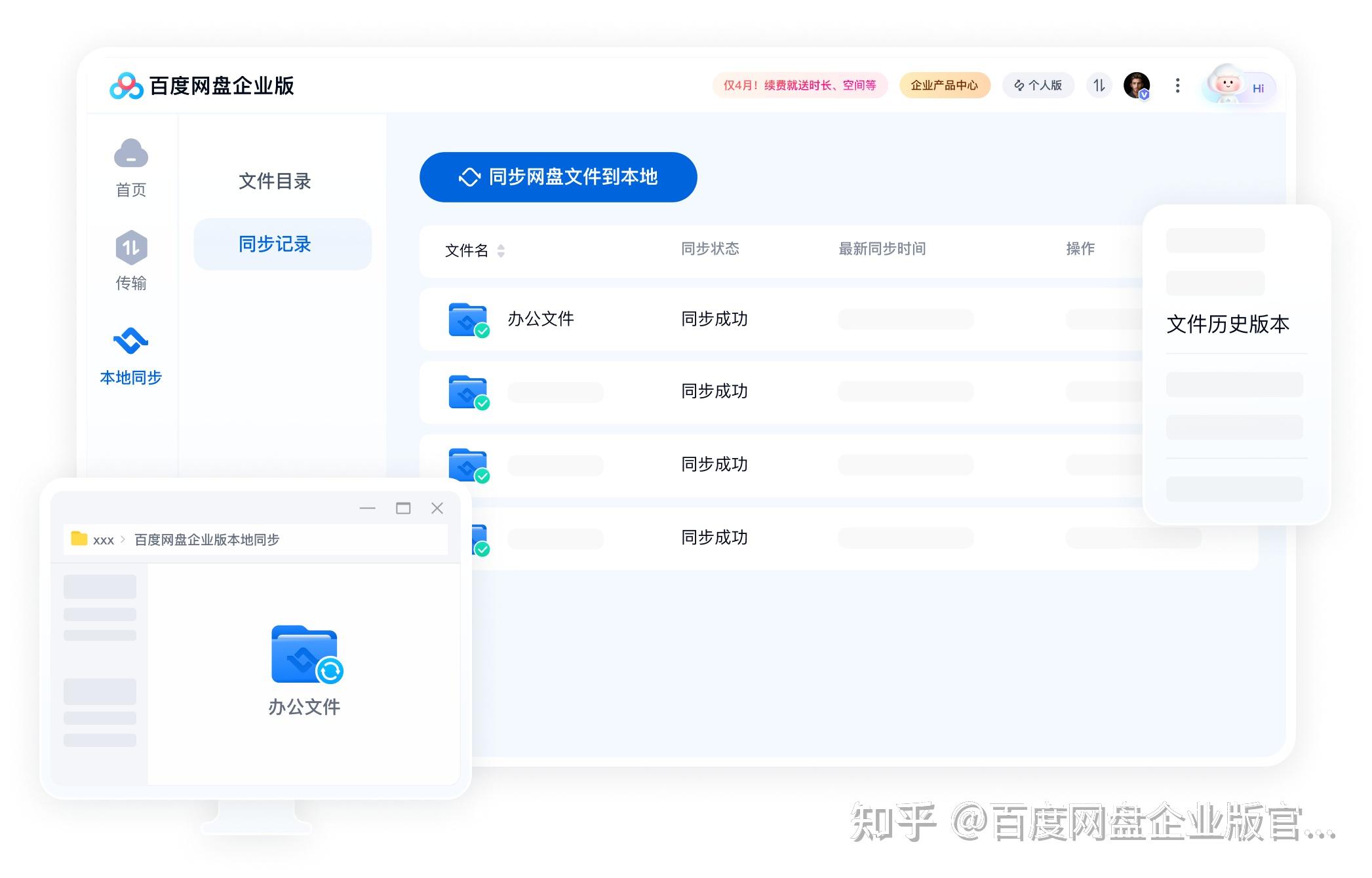Viewport: 1372px width, 878px height.
Task: Open the three-dot more options menu
Action: pos(1177,85)
